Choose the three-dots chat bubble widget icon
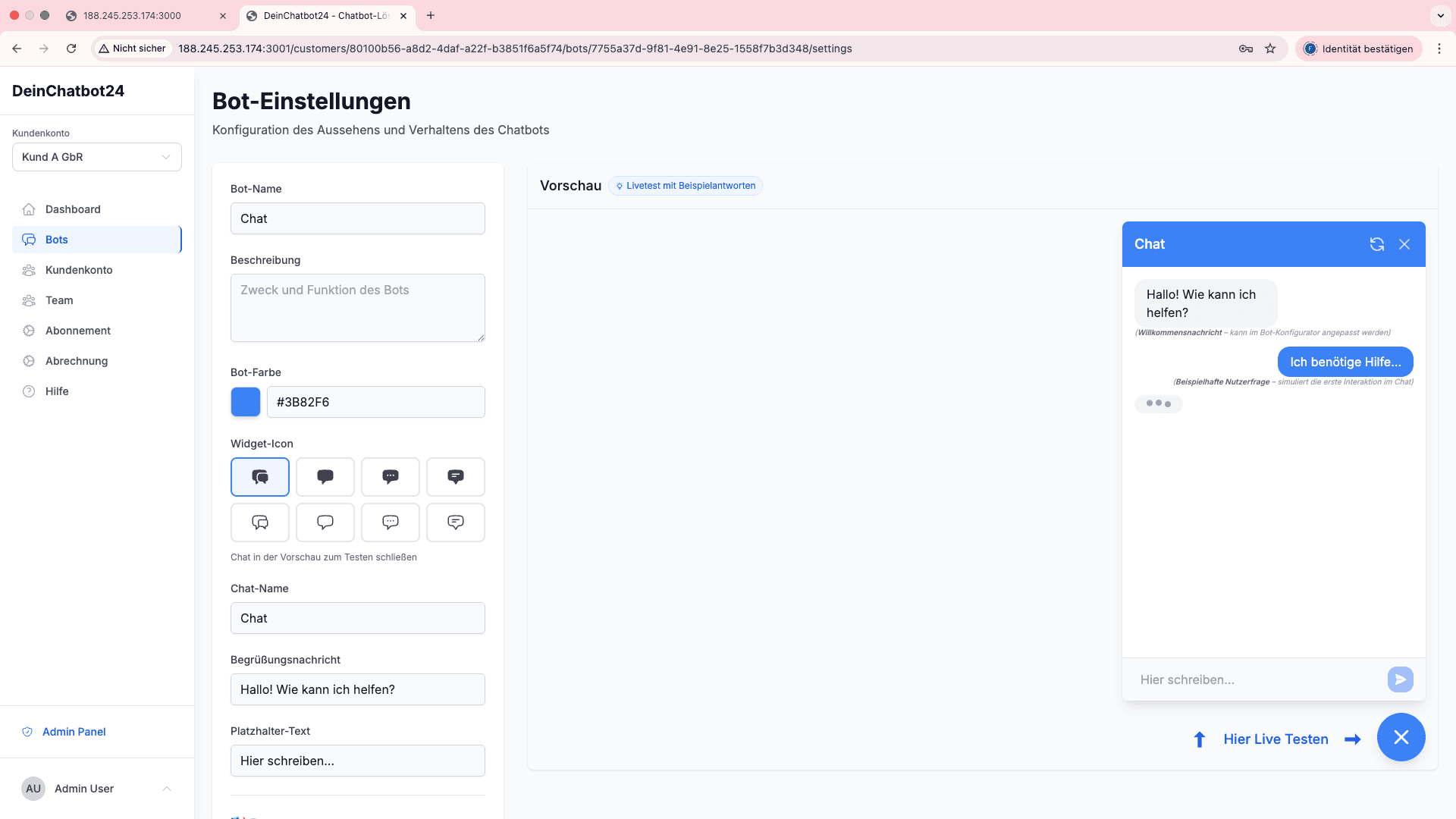The width and height of the screenshot is (1456, 819). point(391,476)
